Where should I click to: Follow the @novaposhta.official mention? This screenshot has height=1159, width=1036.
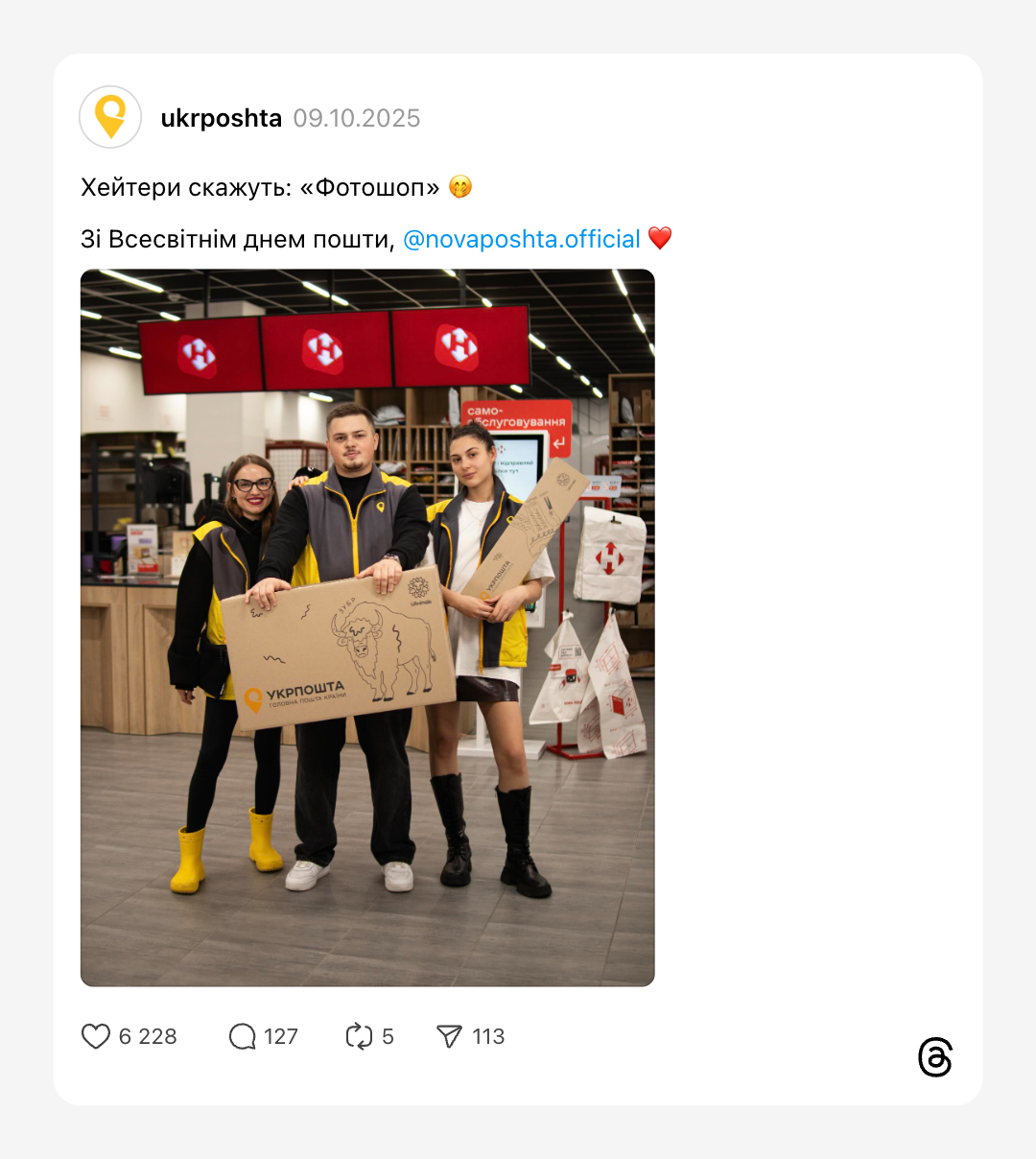point(522,239)
